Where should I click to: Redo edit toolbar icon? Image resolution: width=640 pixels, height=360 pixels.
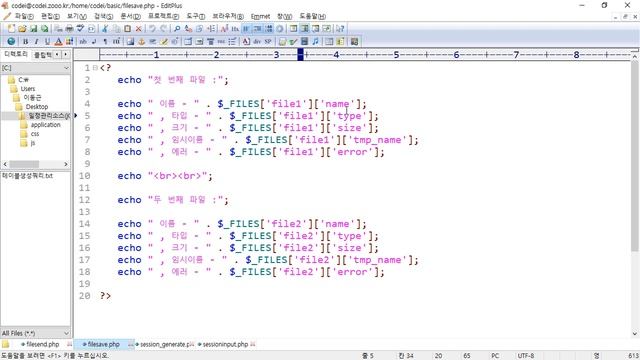pos(163,29)
